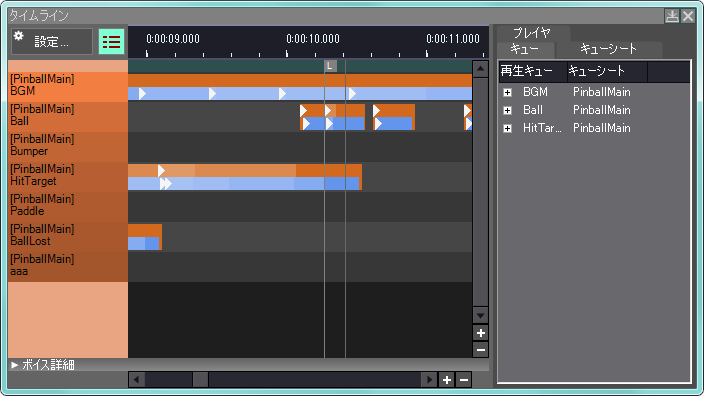The image size is (704, 396).
Task: Dock the timeline panel with pin icon
Action: click(672, 16)
